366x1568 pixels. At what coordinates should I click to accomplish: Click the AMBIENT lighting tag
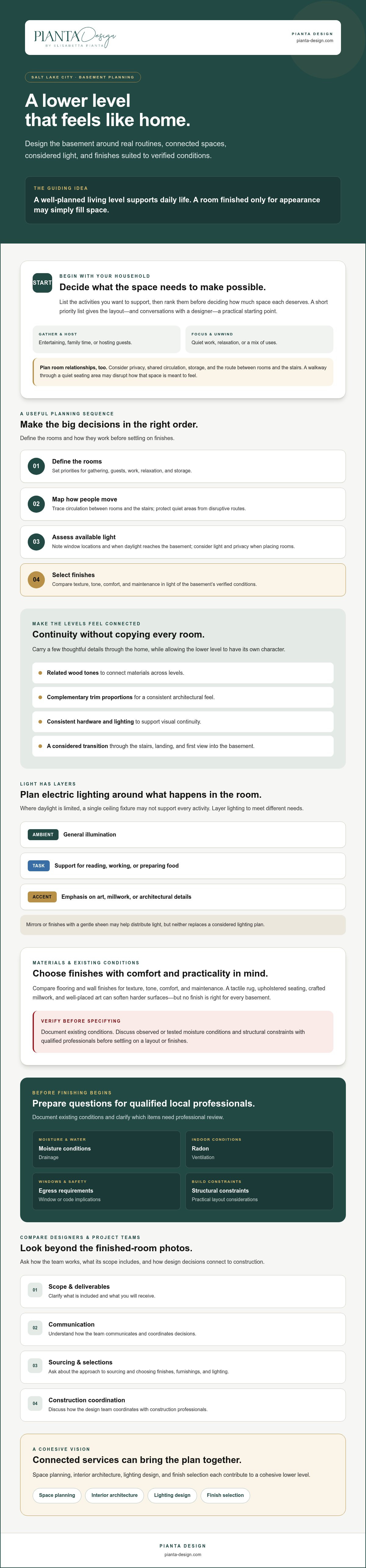pos(43,835)
